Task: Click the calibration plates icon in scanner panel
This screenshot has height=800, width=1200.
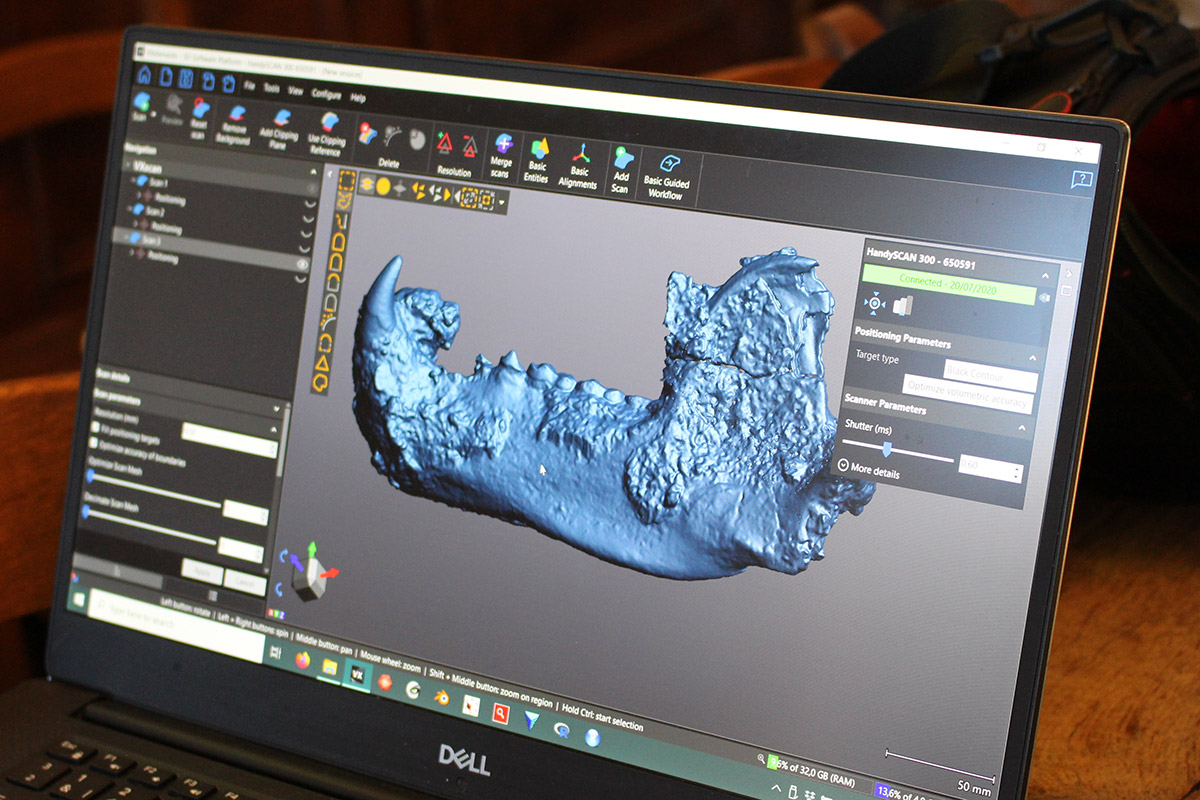Action: (903, 306)
